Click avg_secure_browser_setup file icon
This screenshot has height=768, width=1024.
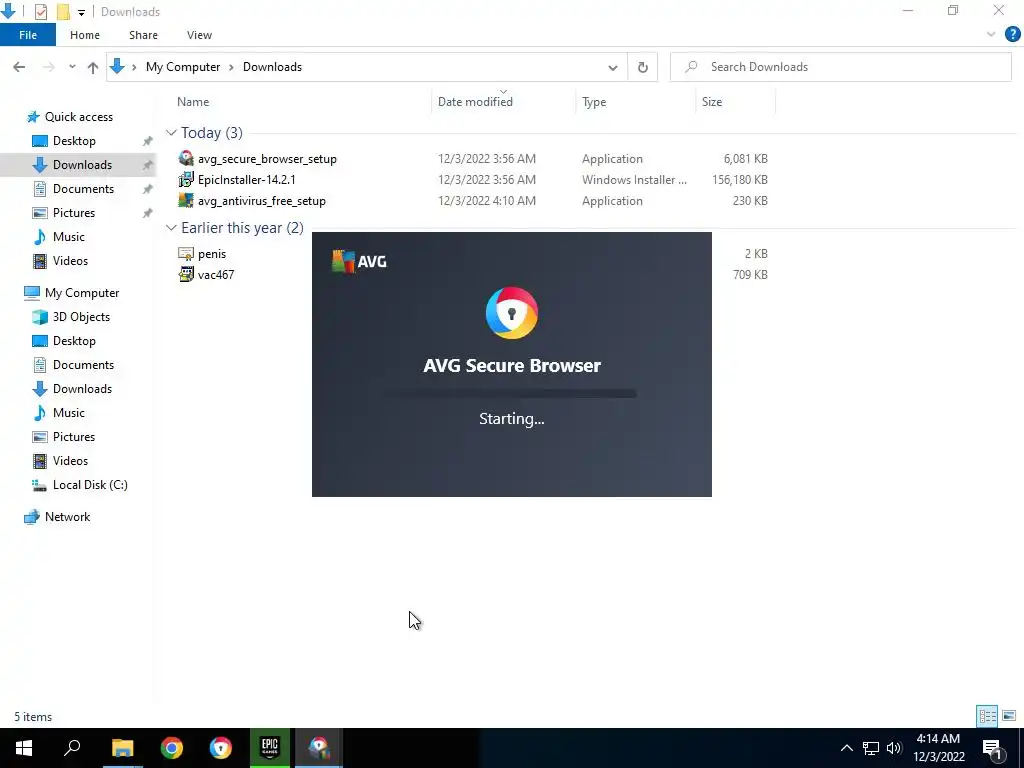pos(186,158)
